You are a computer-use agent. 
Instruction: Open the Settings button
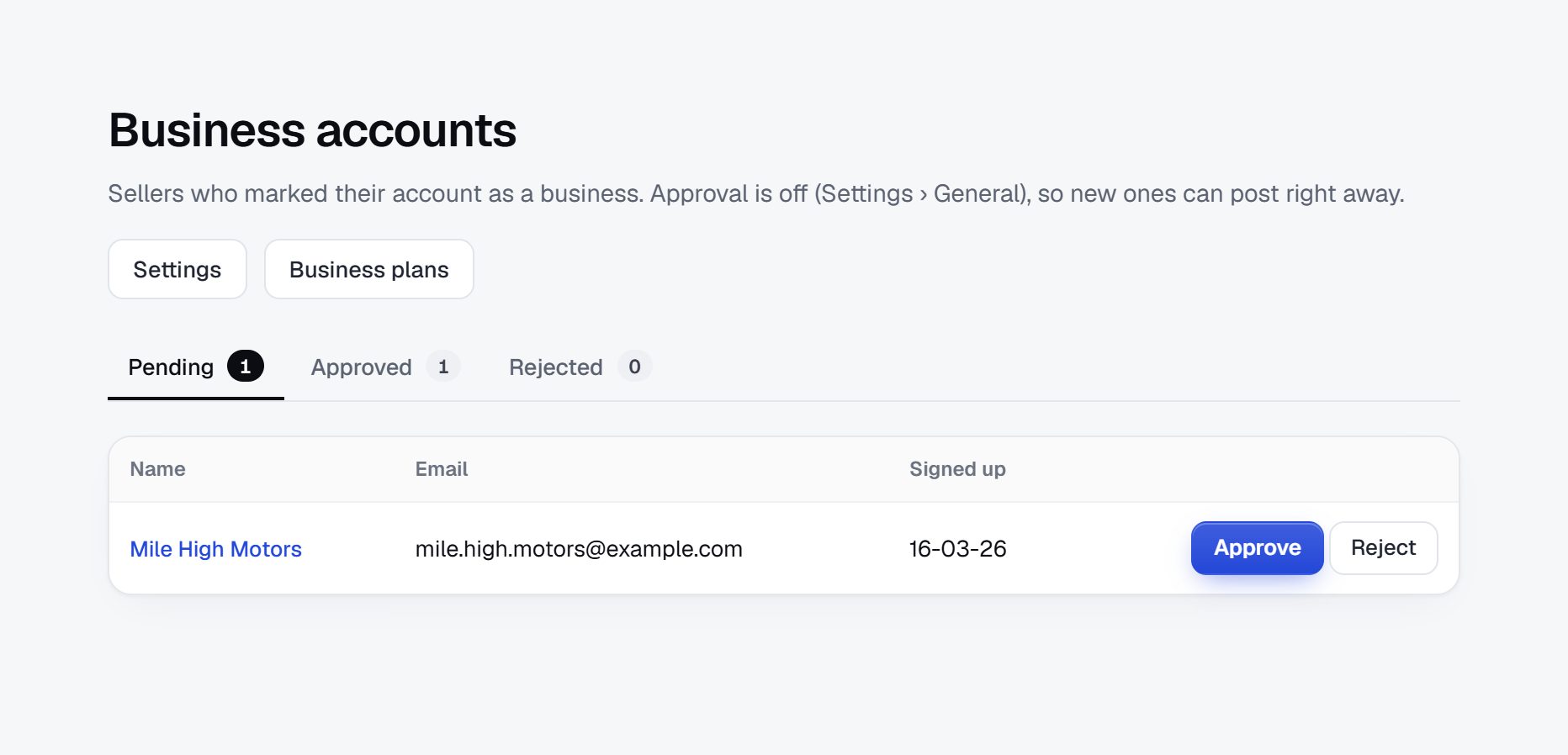tap(177, 269)
